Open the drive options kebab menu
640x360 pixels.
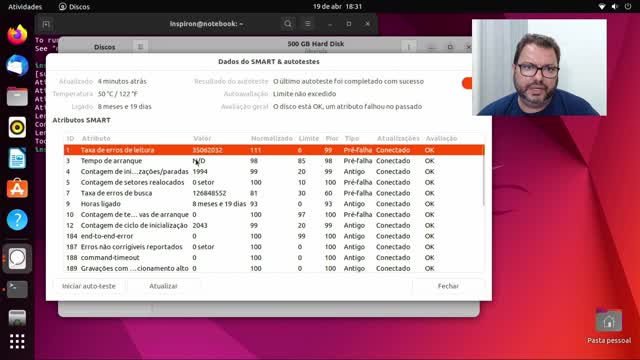click(x=409, y=47)
